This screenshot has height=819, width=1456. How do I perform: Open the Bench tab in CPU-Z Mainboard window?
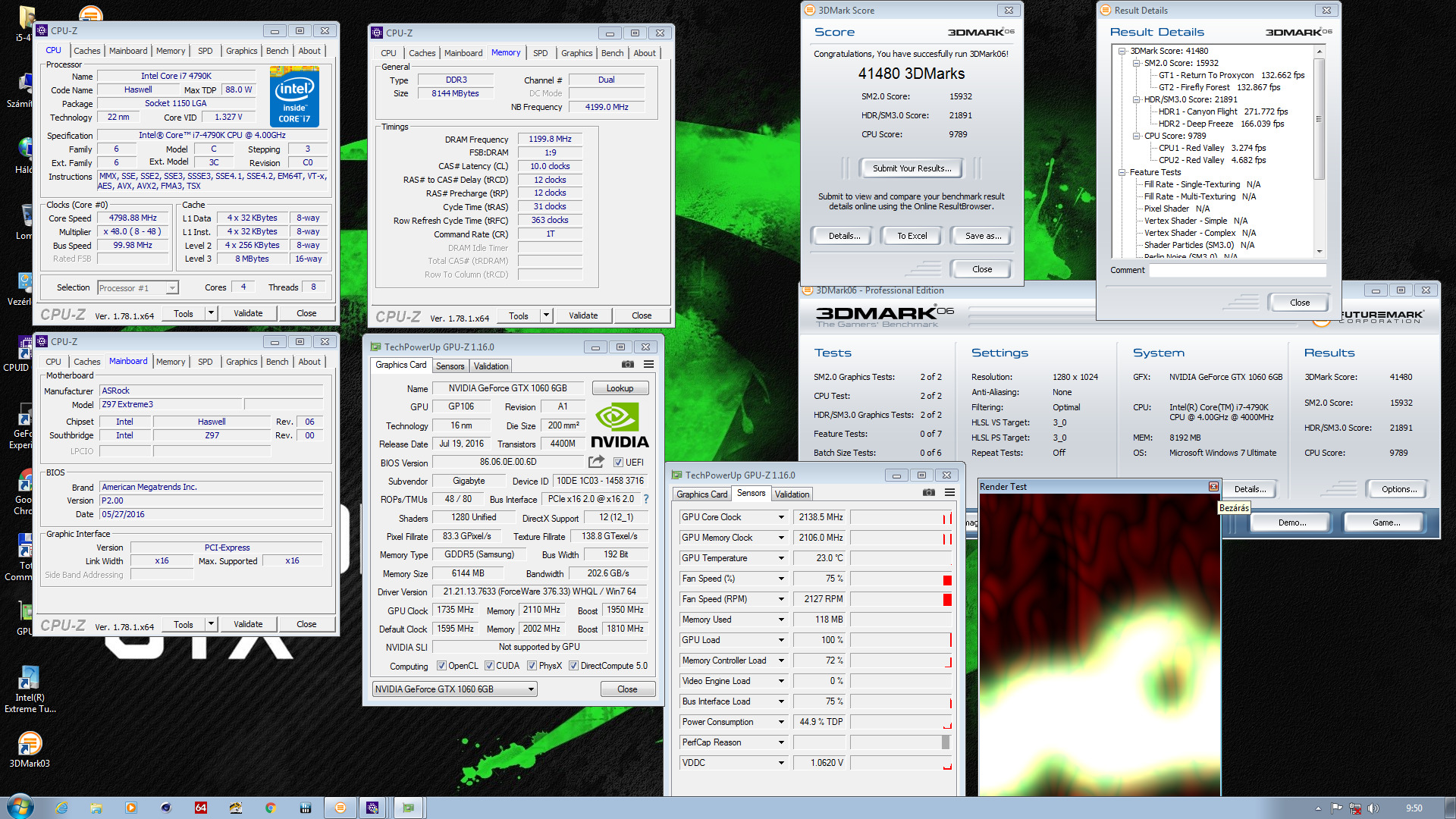click(277, 362)
